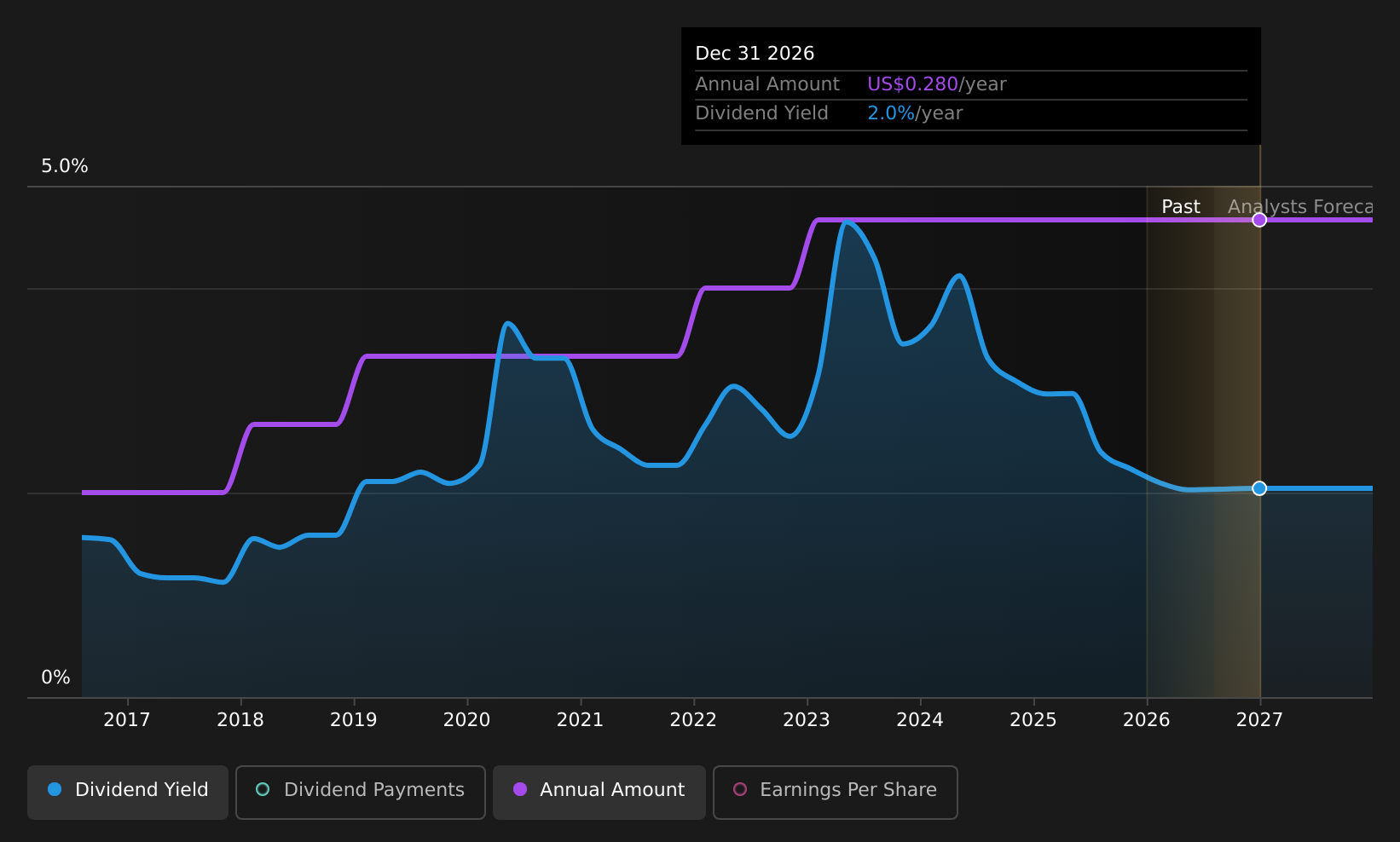The width and height of the screenshot is (1400, 842).
Task: Select the purple Annual Amount data point
Action: (x=1259, y=220)
